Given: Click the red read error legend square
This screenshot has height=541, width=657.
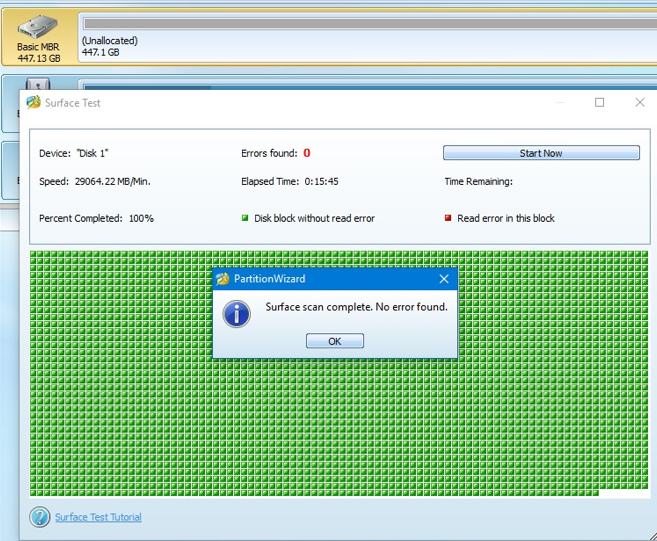Looking at the screenshot, I should point(448,218).
